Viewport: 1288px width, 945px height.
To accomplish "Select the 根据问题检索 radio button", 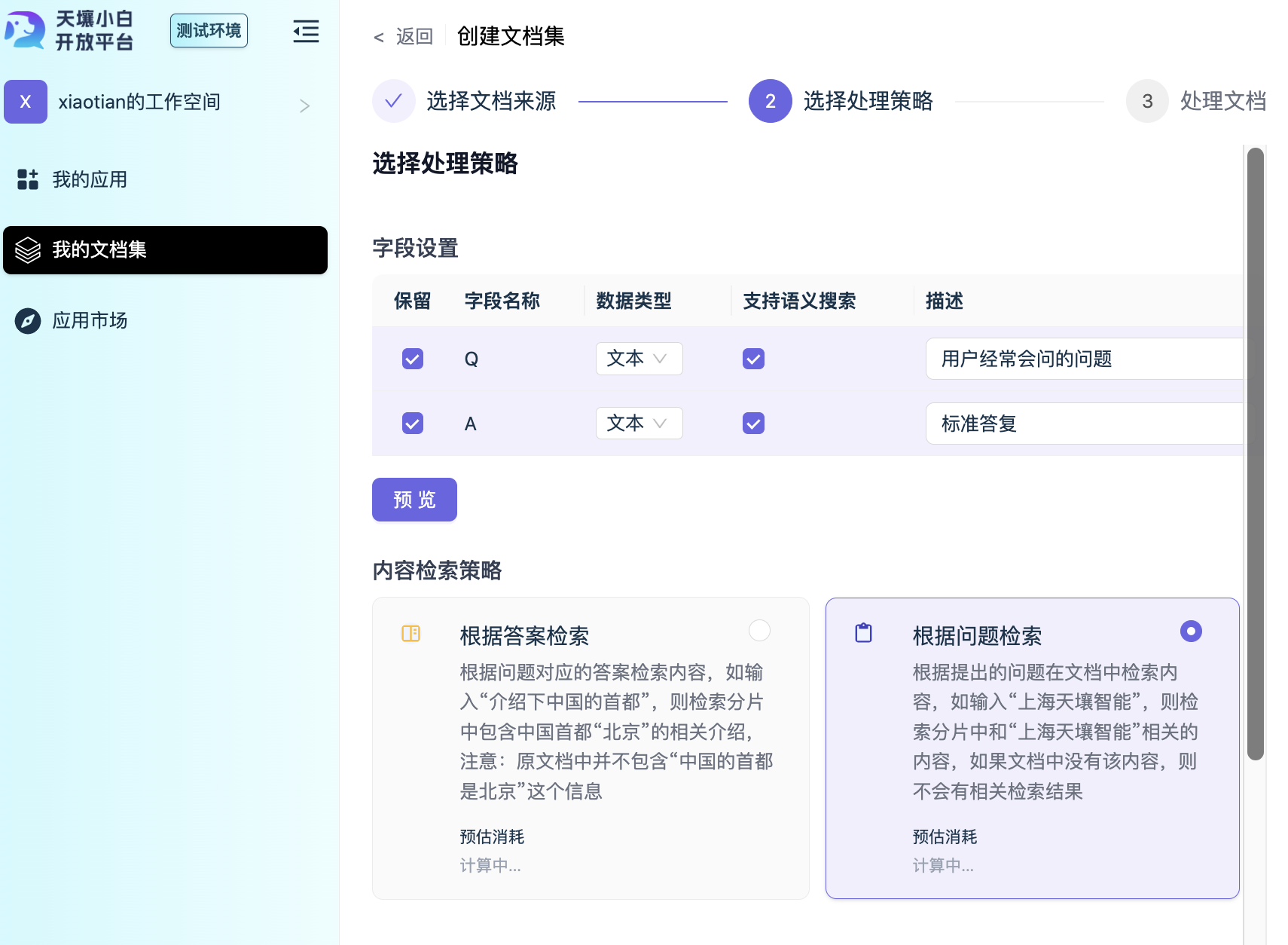I will pyautogui.click(x=1191, y=631).
